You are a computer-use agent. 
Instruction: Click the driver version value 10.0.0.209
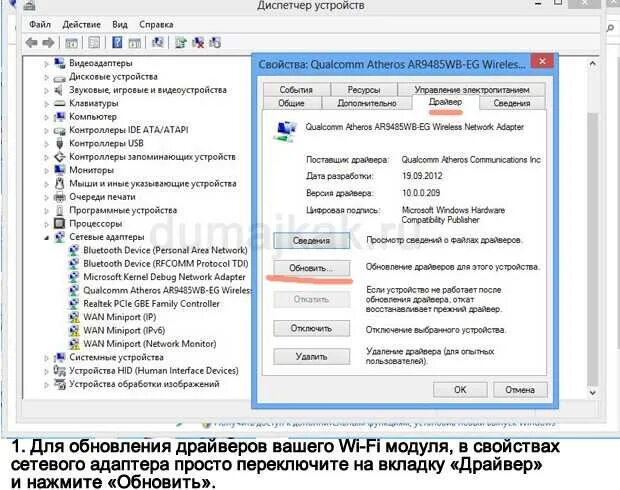421,193
